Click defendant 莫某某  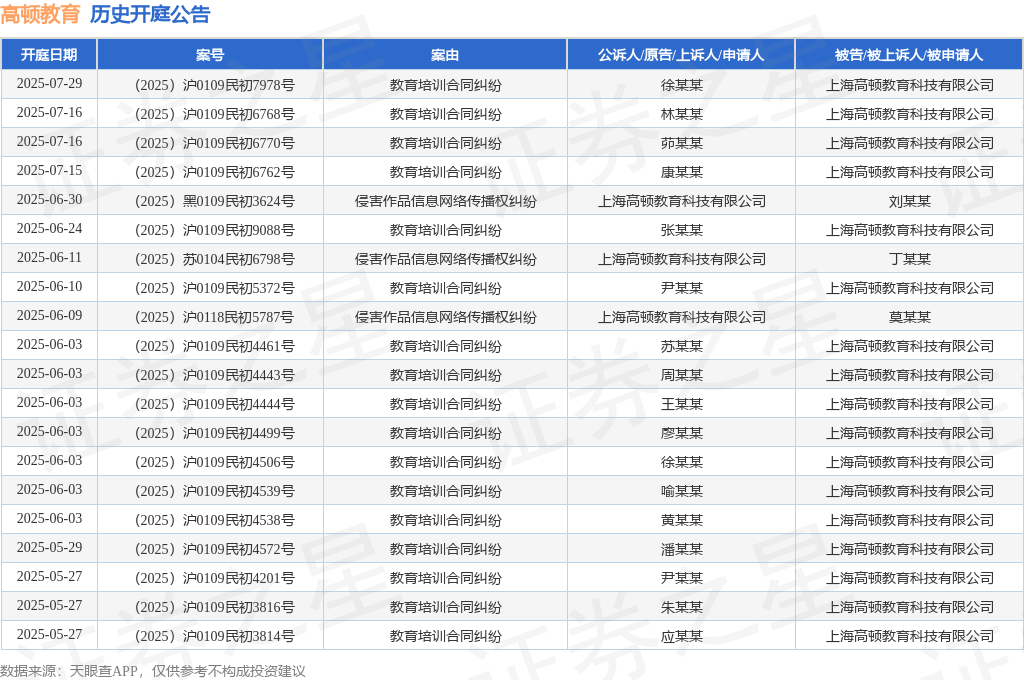(x=910, y=317)
